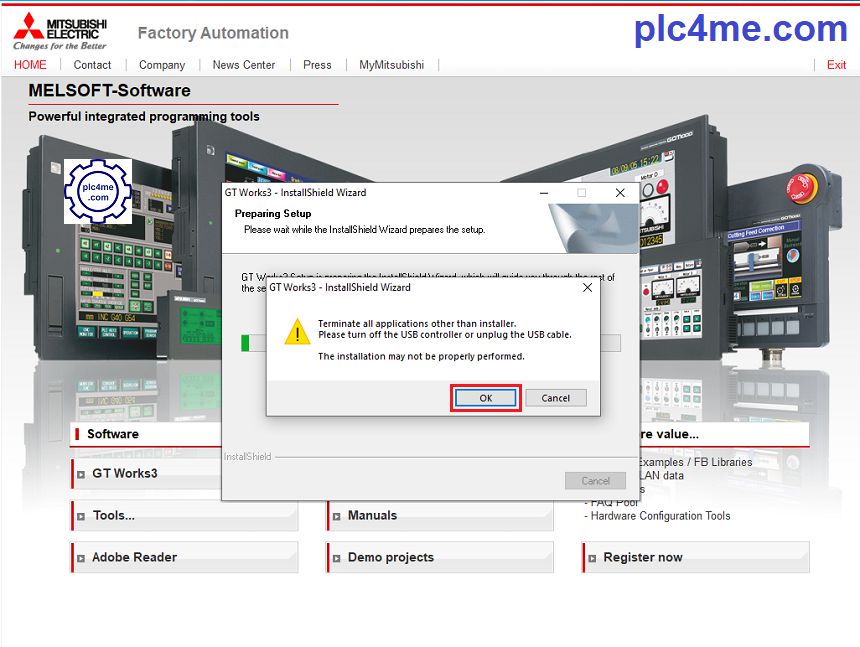Click the arrow icon beside Adobe Reader
Viewport: 860px width, 647px height.
coord(81,558)
